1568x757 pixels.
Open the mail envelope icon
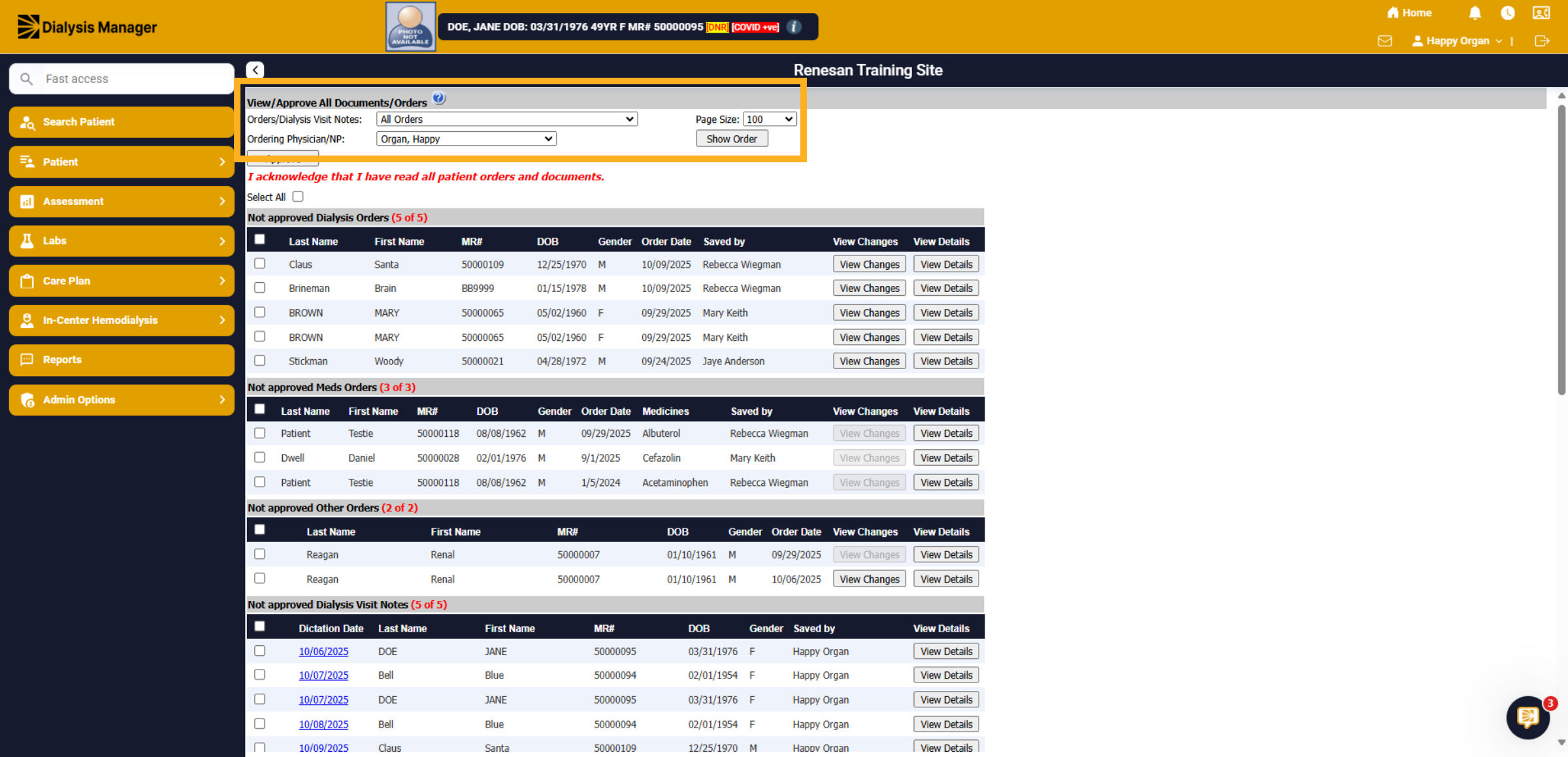pos(1384,41)
